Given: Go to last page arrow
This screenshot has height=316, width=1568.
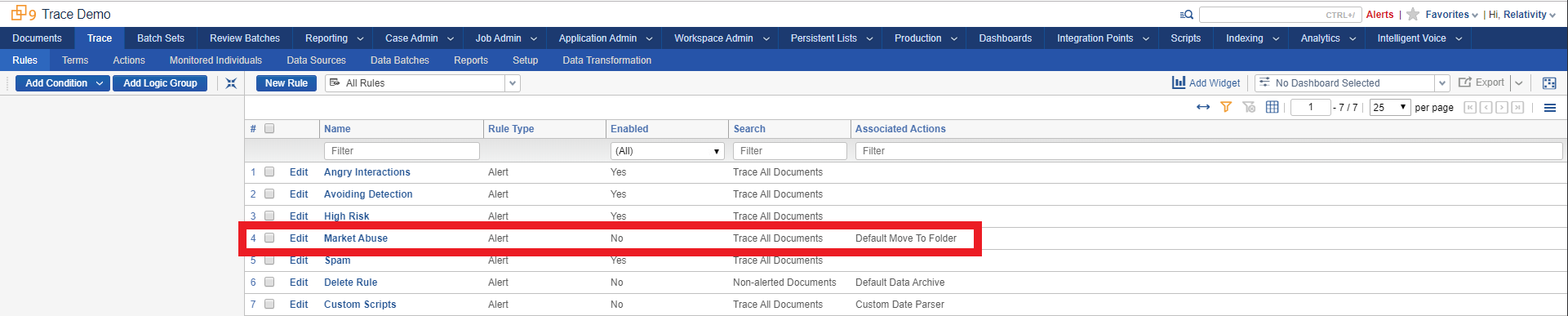Looking at the screenshot, I should (x=1517, y=108).
